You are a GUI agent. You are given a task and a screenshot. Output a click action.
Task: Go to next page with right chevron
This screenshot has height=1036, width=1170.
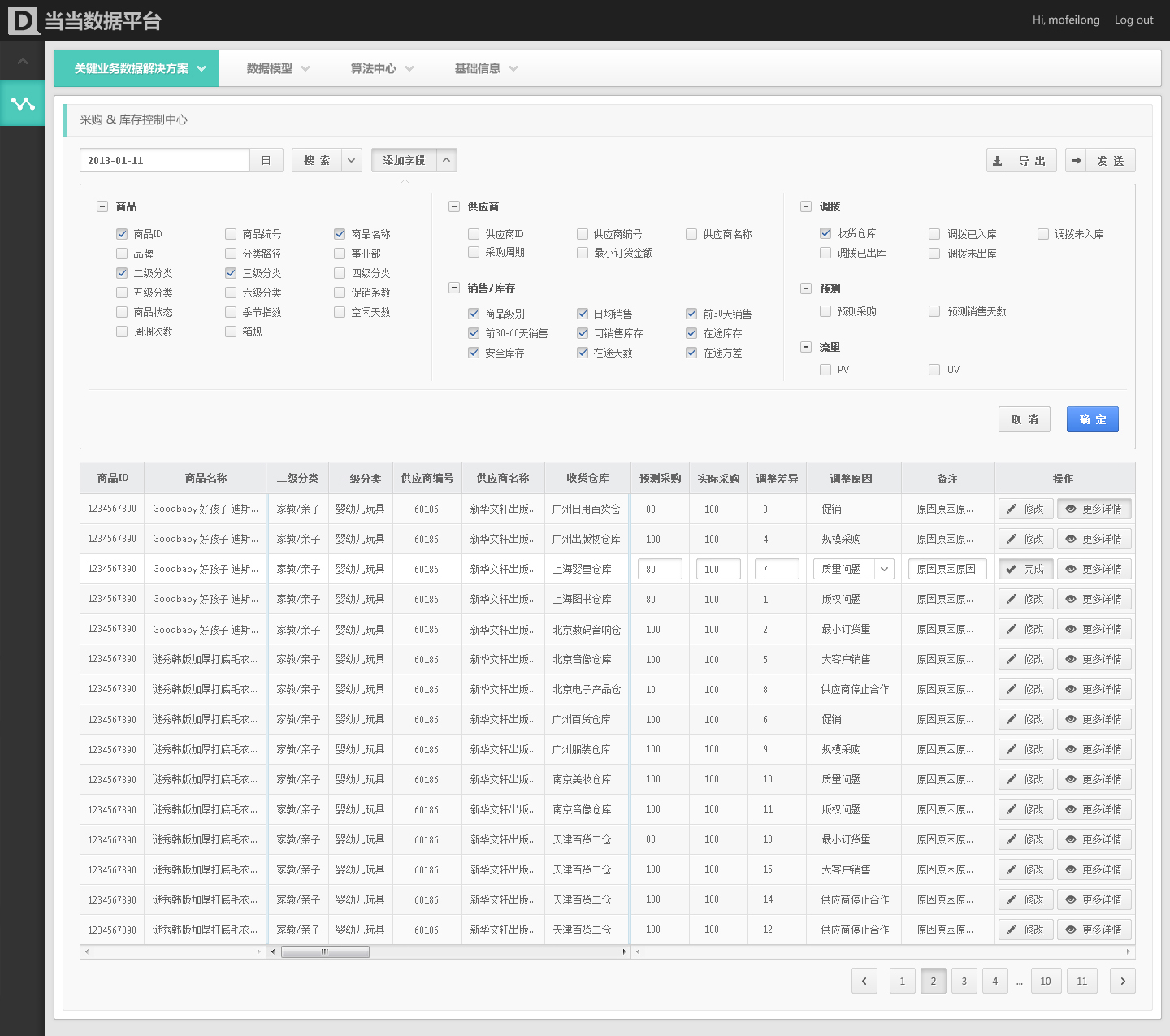point(1123,981)
